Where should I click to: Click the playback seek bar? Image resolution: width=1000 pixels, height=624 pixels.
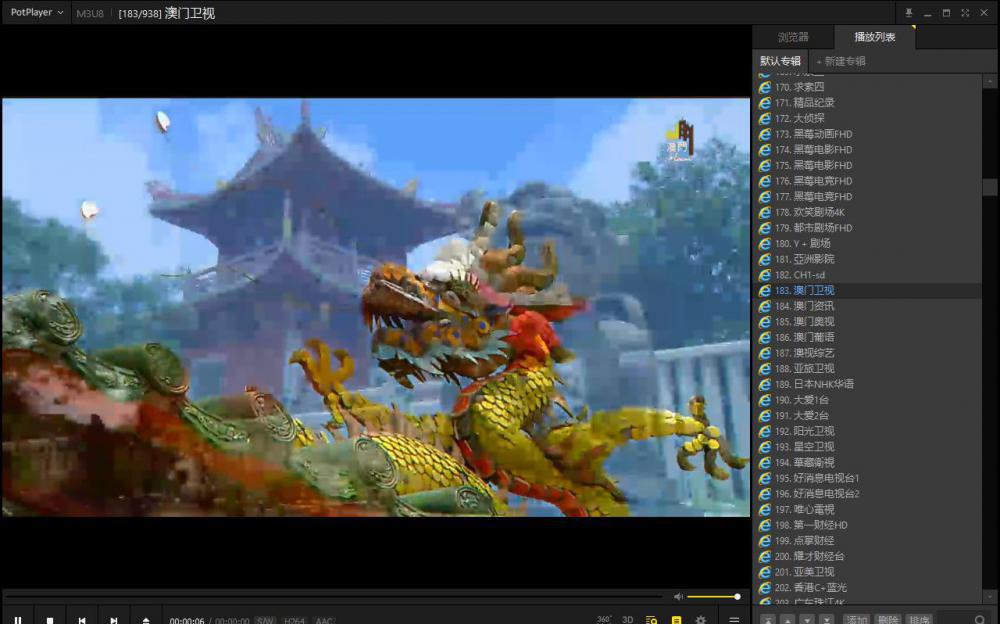pyautogui.click(x=332, y=597)
